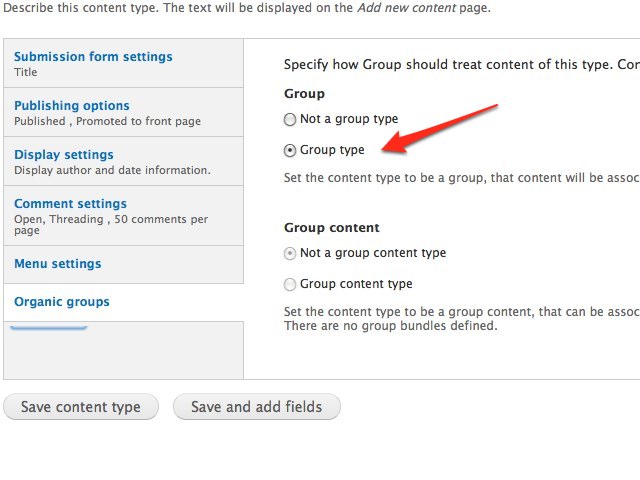640x480 pixels.
Task: Select "Group content type" radio button
Action: click(290, 284)
